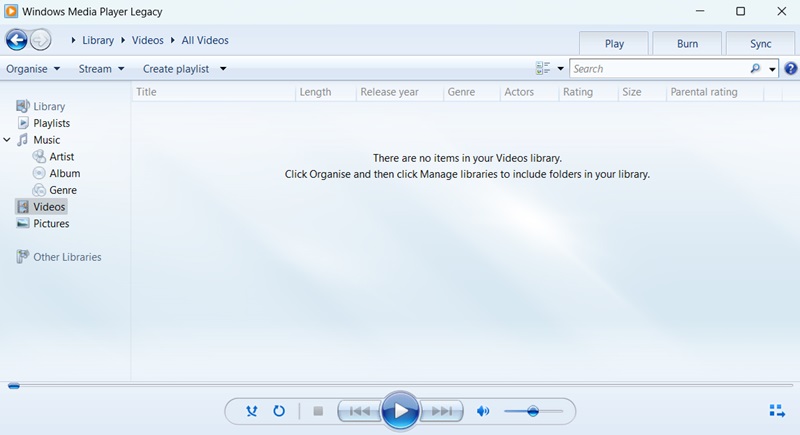Expand the arrow before All Videos

pyautogui.click(x=173, y=40)
